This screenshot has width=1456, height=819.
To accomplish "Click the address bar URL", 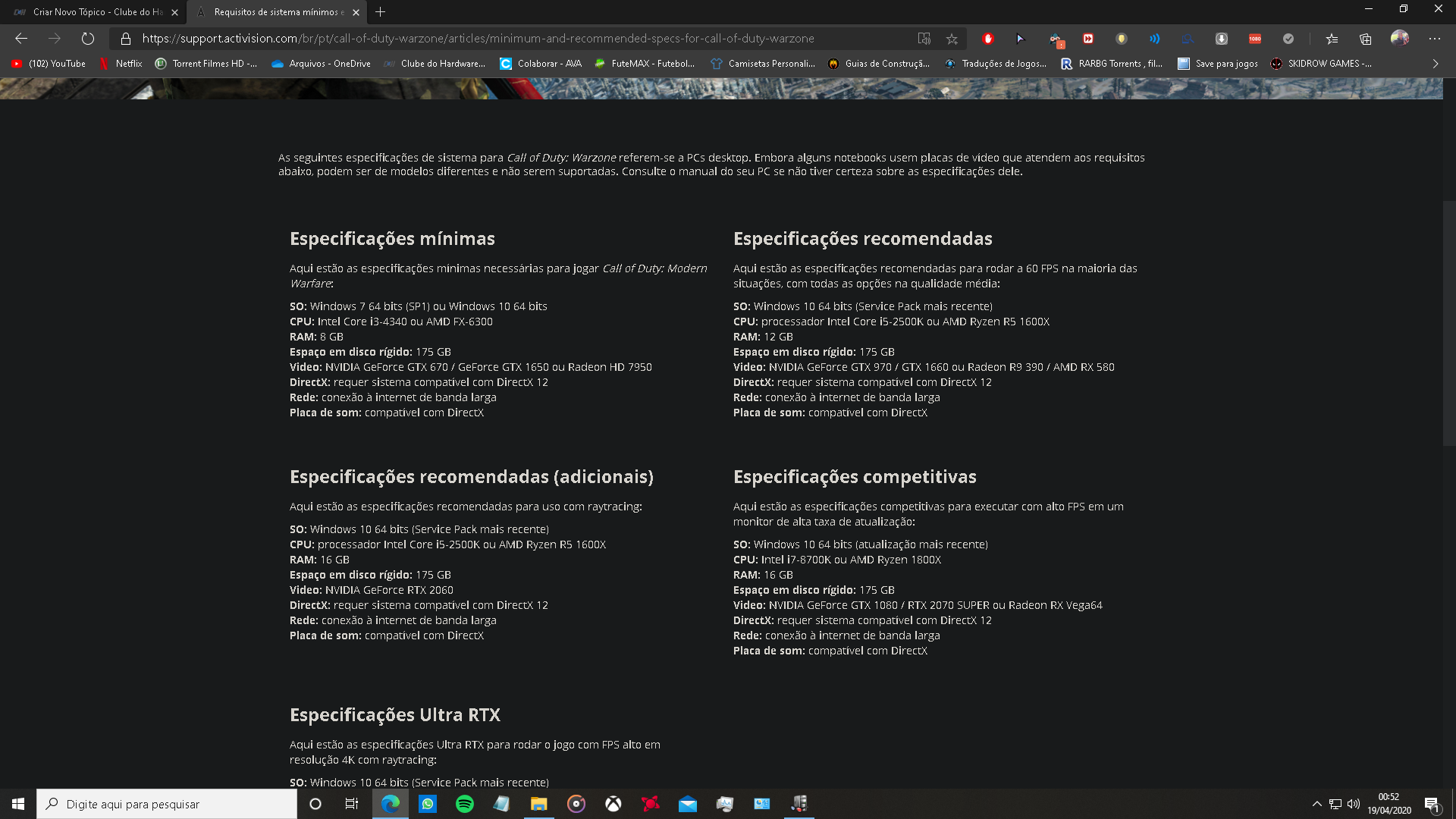I will pyautogui.click(x=478, y=39).
